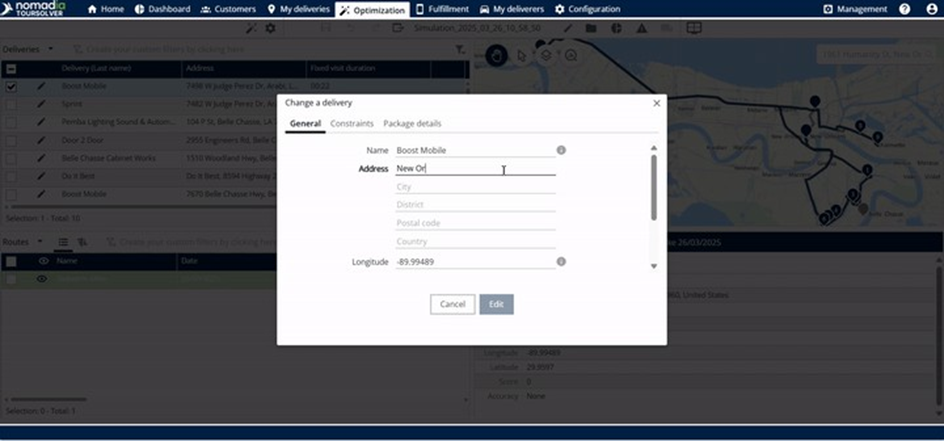Screen dimensions: 944x441
Task: Open the Package details tab
Action: (x=412, y=123)
